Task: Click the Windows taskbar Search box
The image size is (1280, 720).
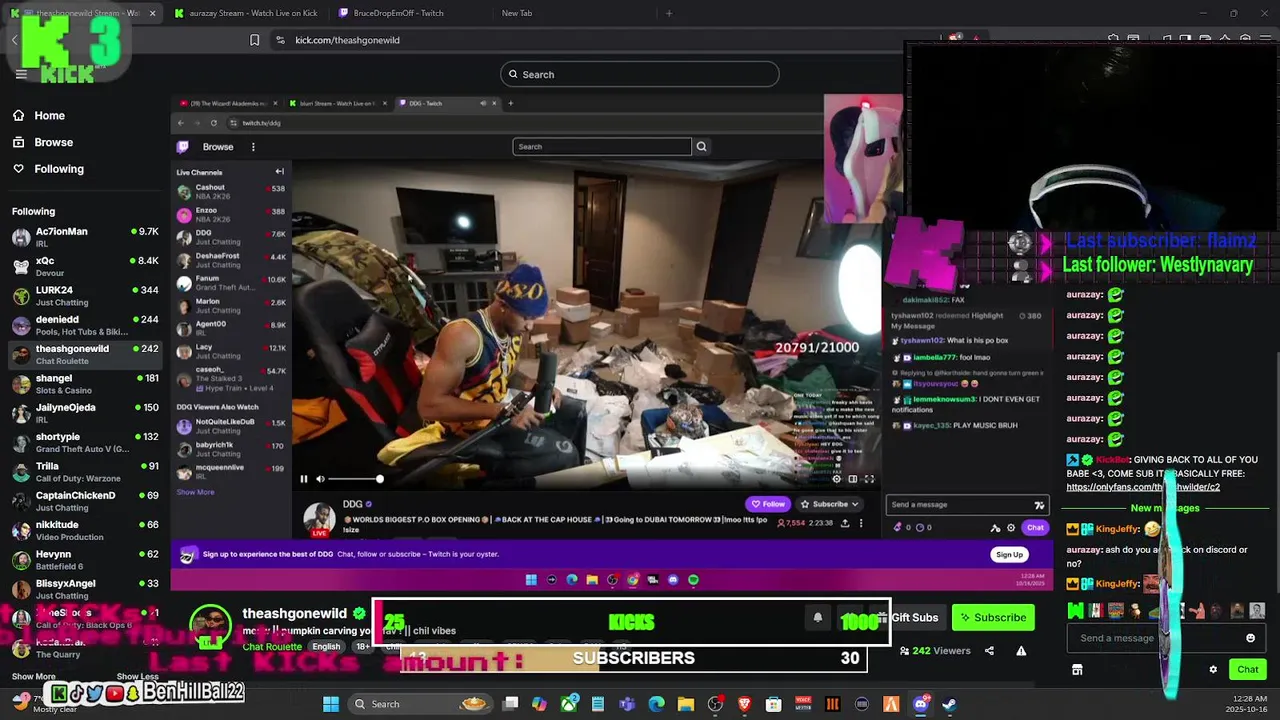Action: click(x=421, y=704)
